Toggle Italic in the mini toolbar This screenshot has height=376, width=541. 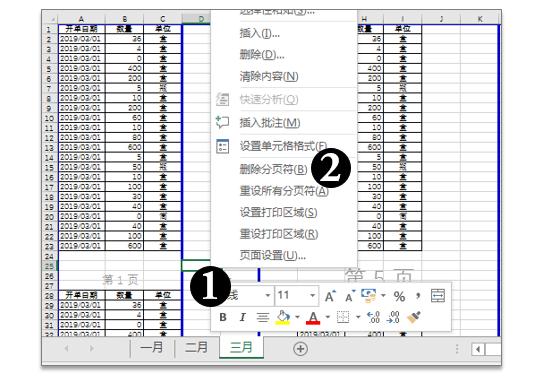(x=243, y=317)
